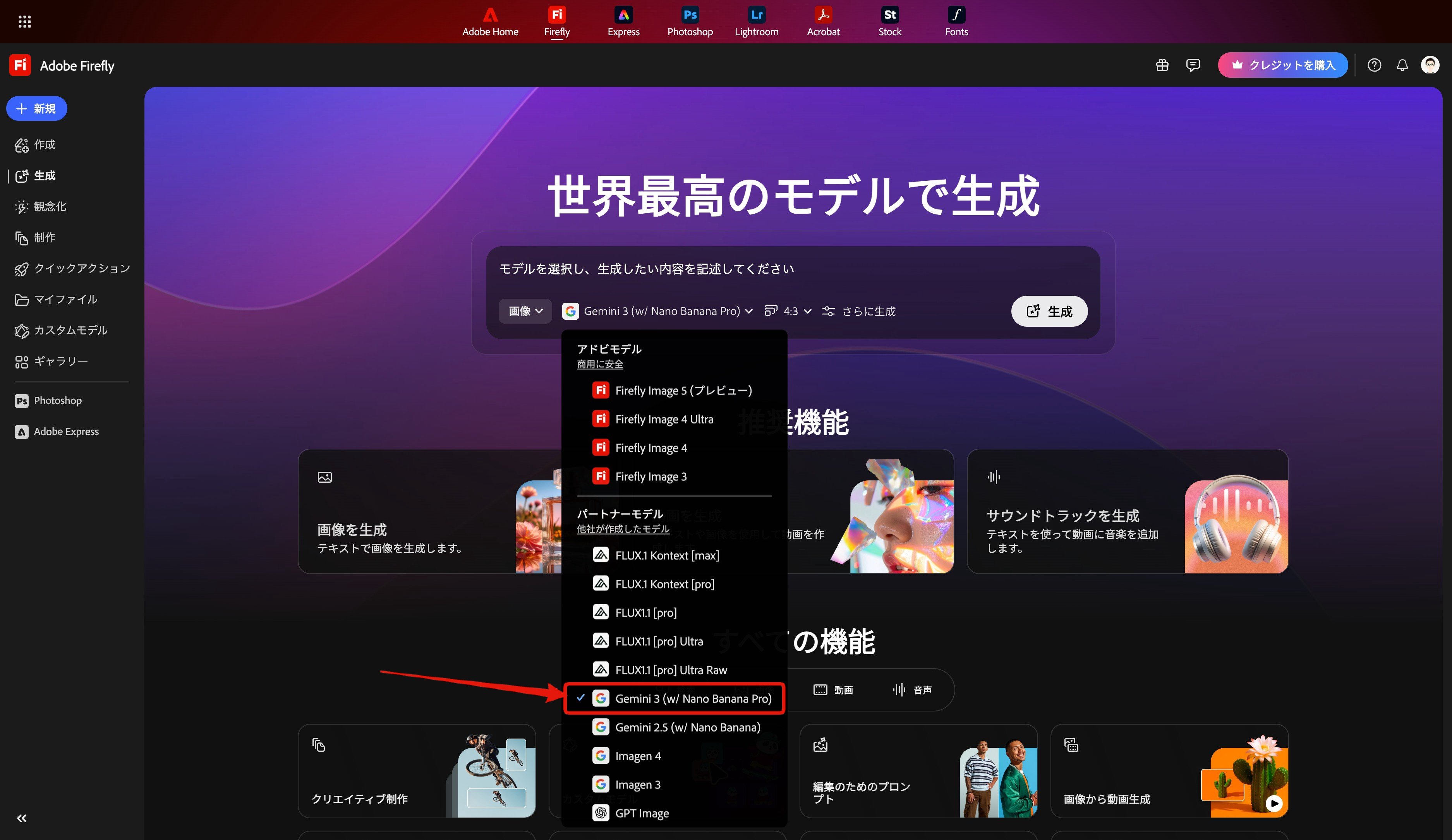Open the notifications bell
Image resolution: width=1452 pixels, height=840 pixels.
[x=1402, y=65]
